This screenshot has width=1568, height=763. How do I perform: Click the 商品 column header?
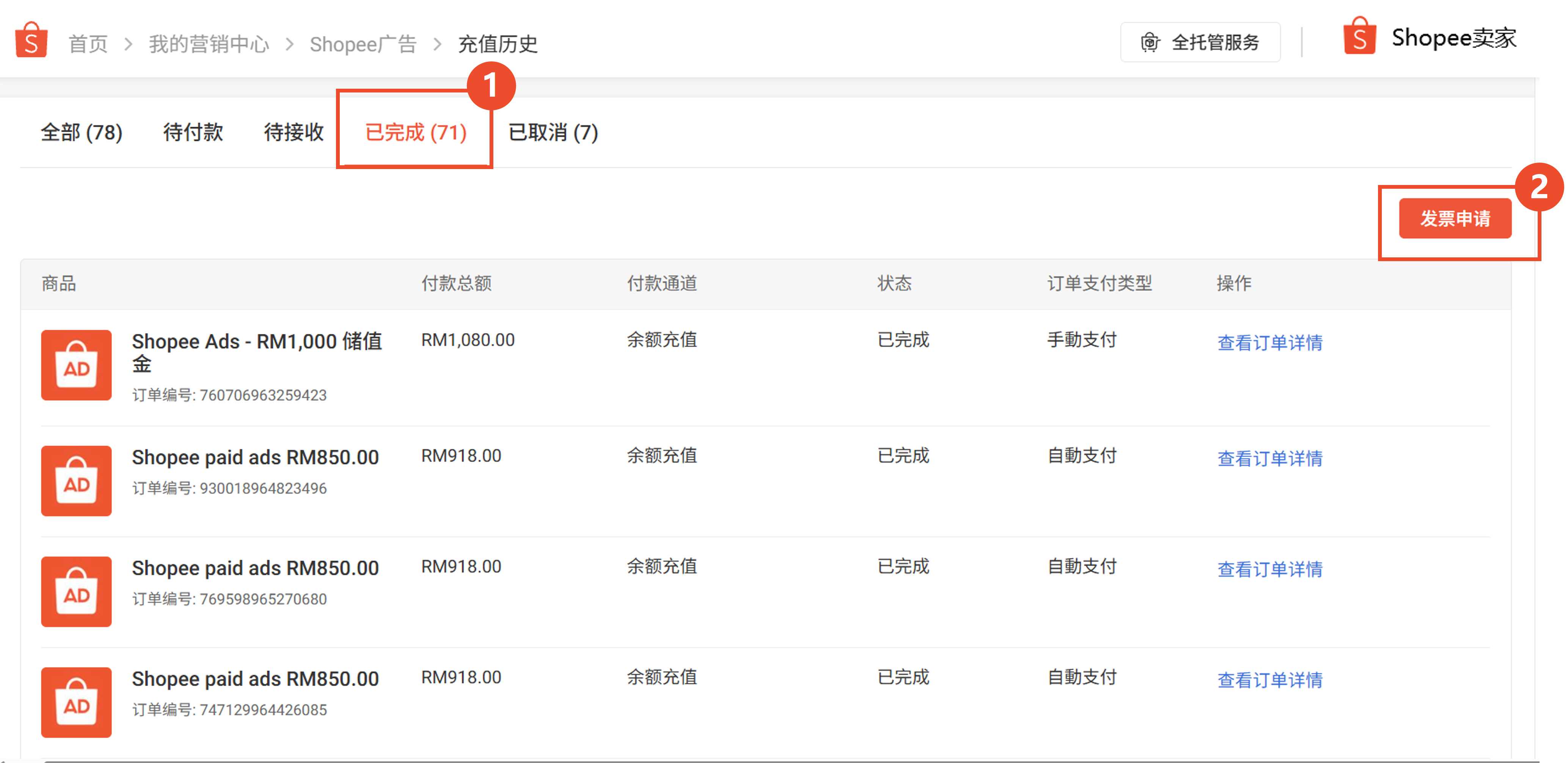pyautogui.click(x=58, y=283)
